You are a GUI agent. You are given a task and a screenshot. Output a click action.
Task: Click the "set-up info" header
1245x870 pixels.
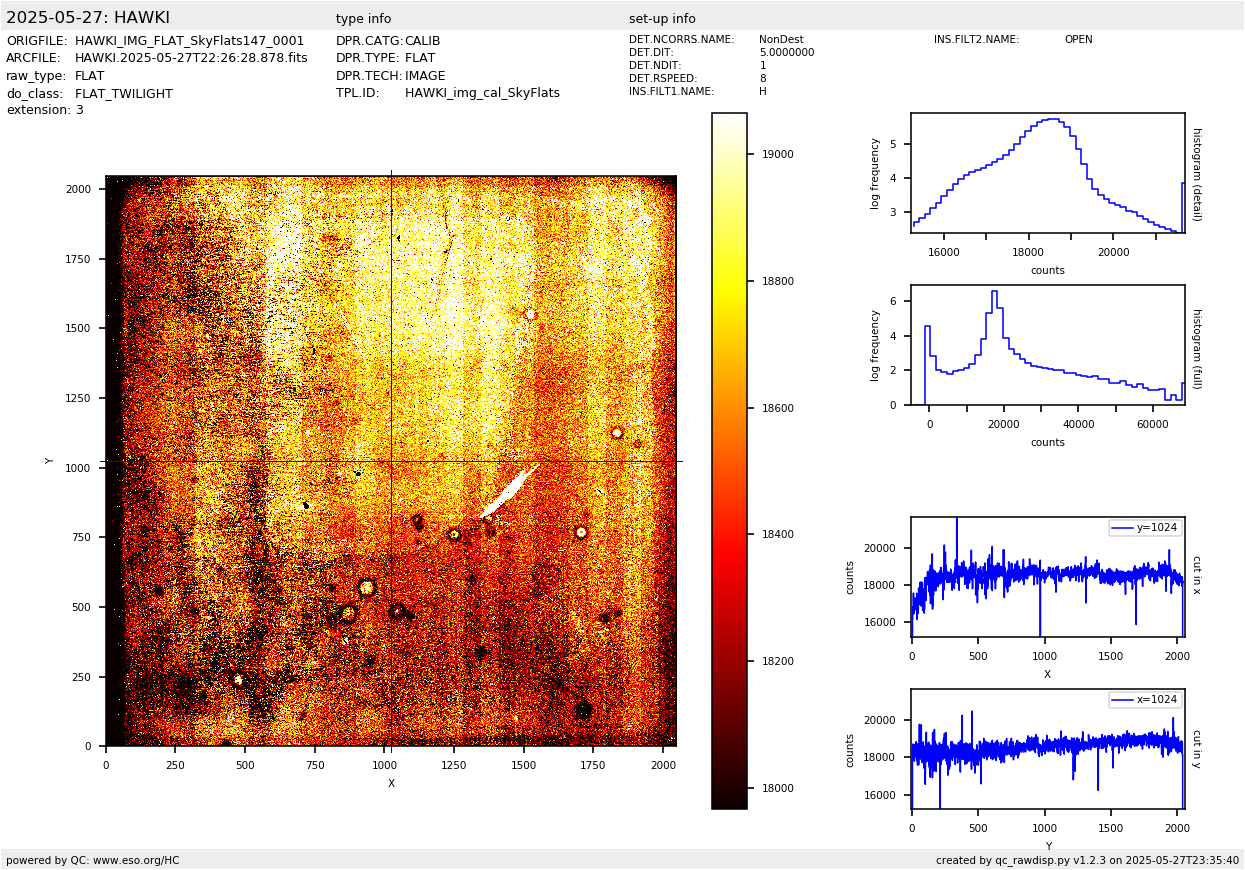point(662,19)
